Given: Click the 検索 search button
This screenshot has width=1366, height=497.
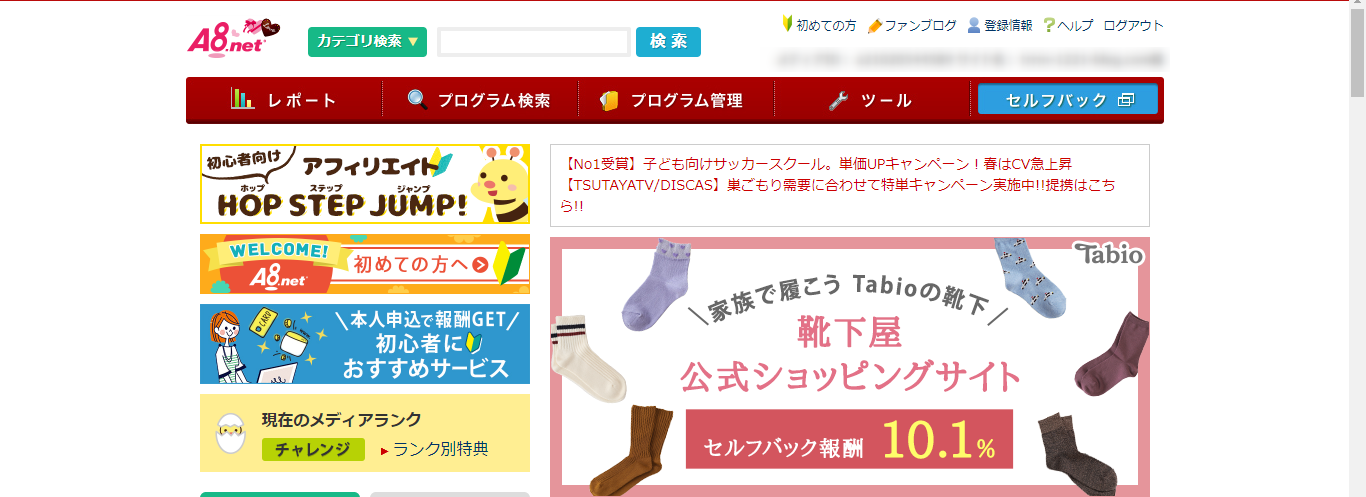Looking at the screenshot, I should click(x=668, y=41).
